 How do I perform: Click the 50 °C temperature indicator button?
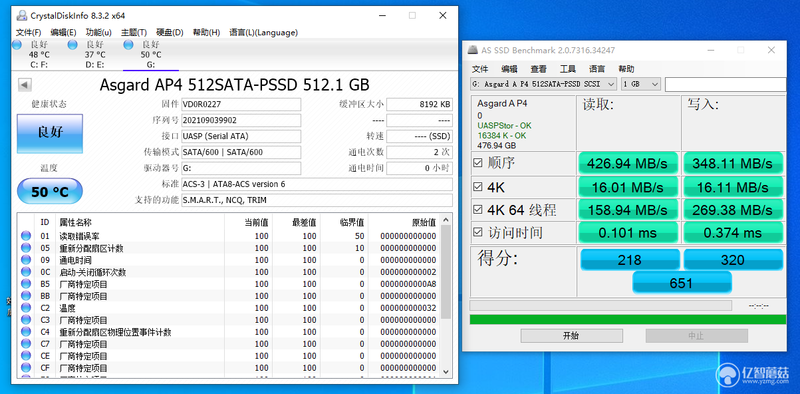click(50, 191)
